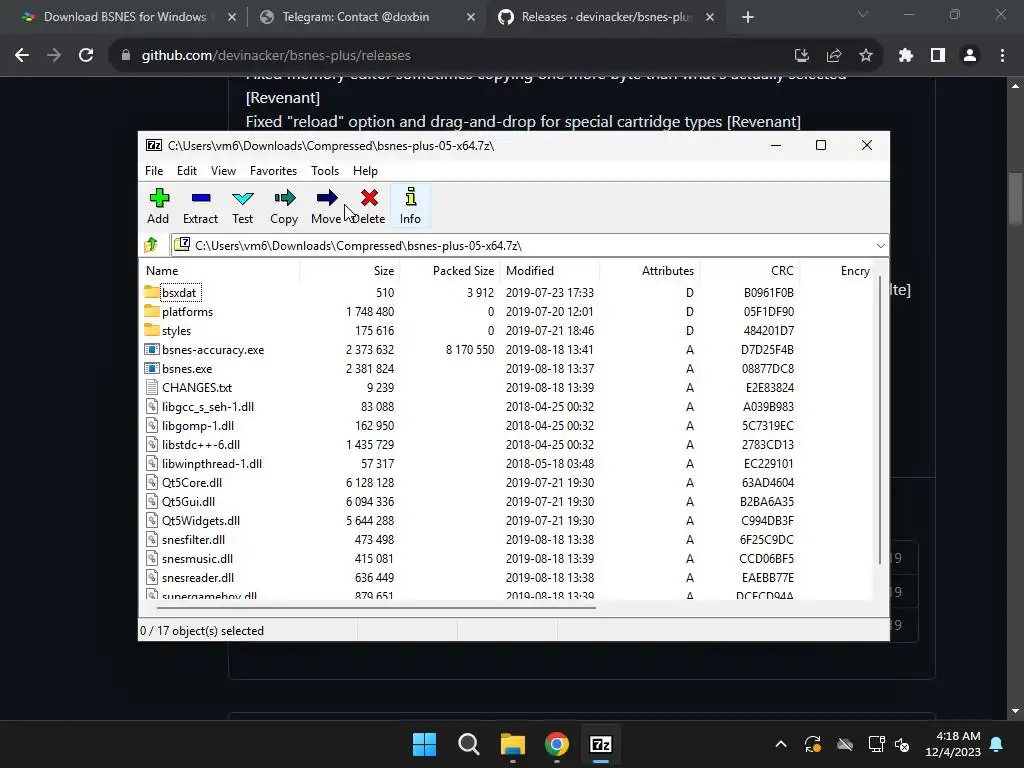
Task: Select Qt5Widgets.dll file
Action: 200,520
